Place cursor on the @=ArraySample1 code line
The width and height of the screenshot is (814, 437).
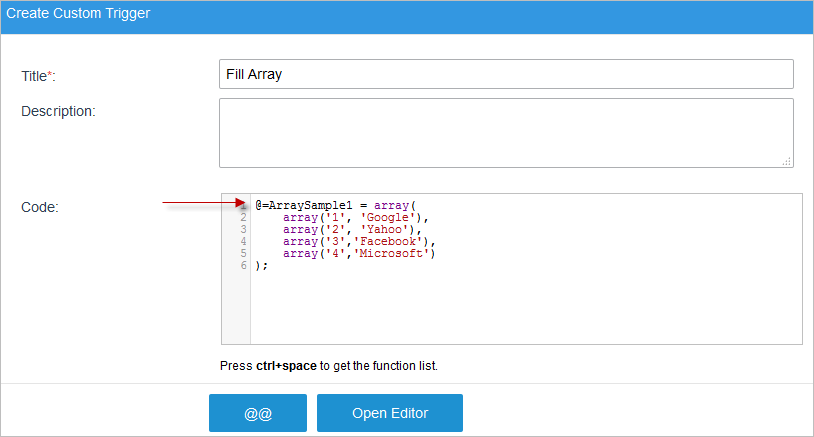pos(328,205)
